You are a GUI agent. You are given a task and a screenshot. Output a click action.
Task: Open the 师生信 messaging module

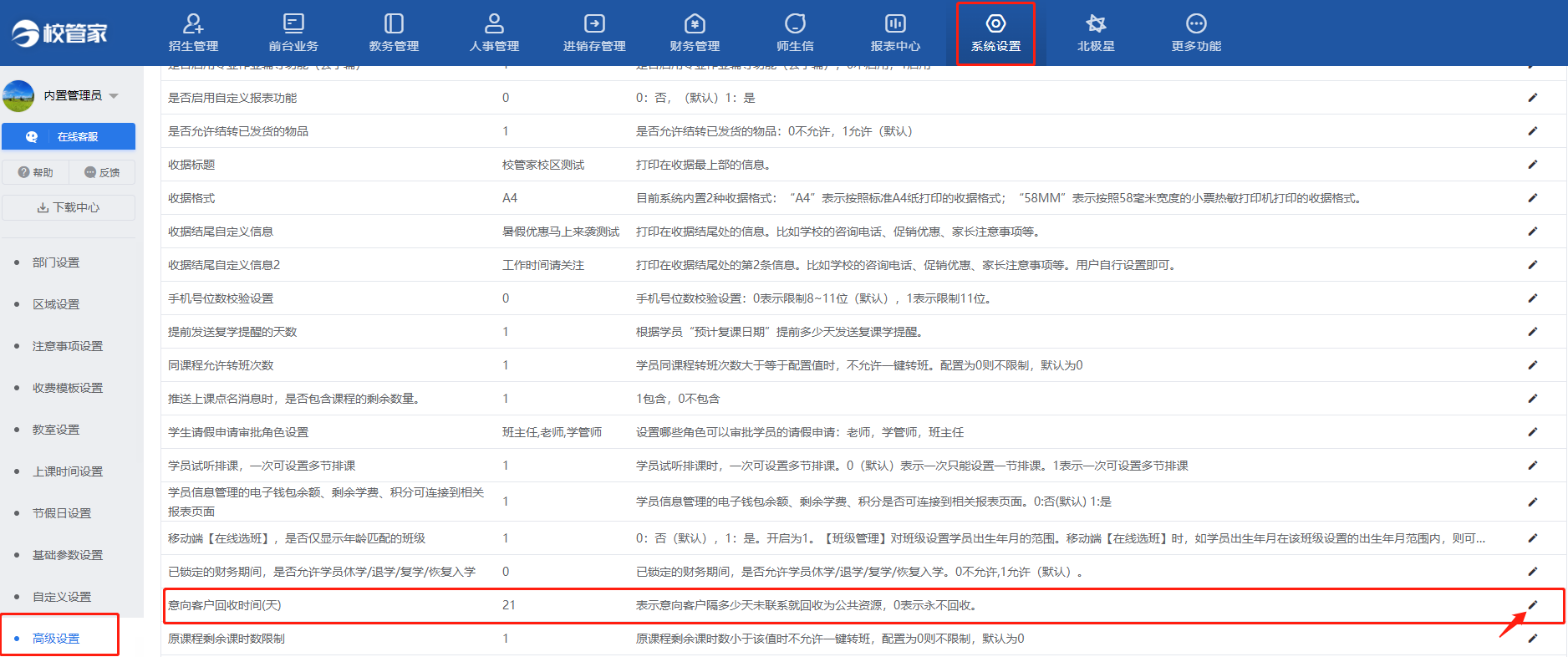click(x=795, y=33)
